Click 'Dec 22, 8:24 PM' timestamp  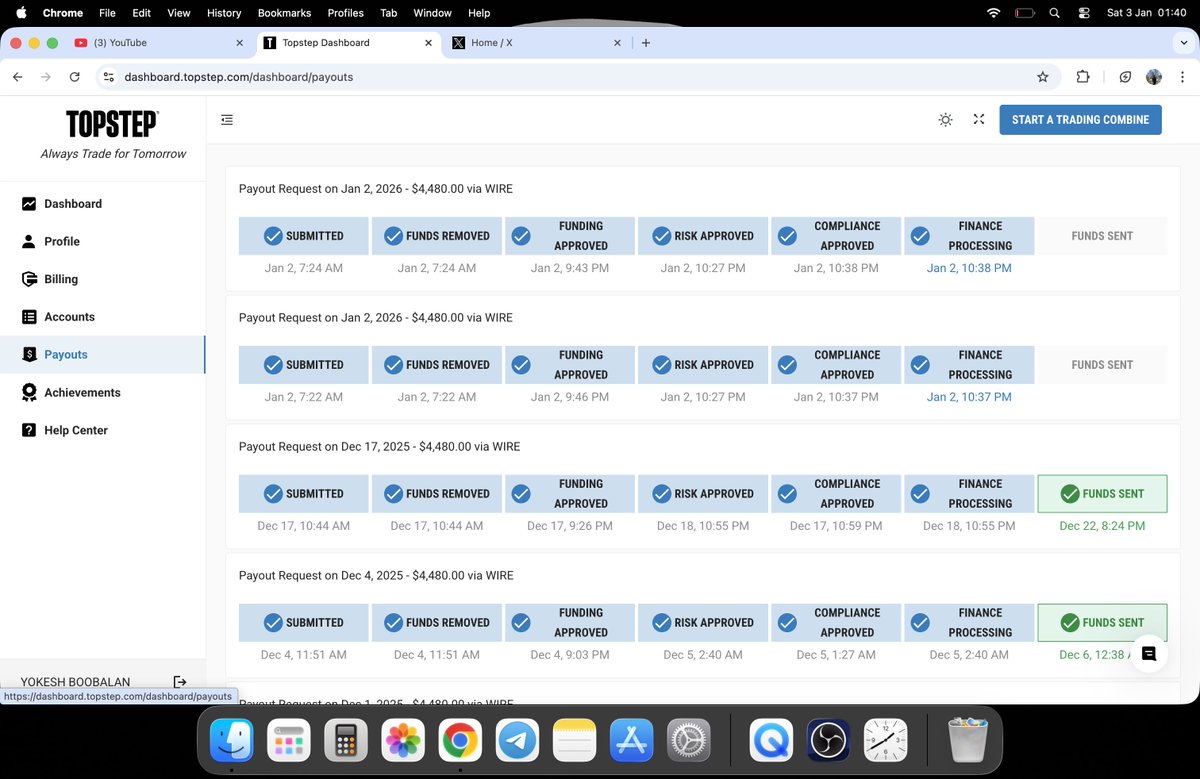click(1102, 526)
